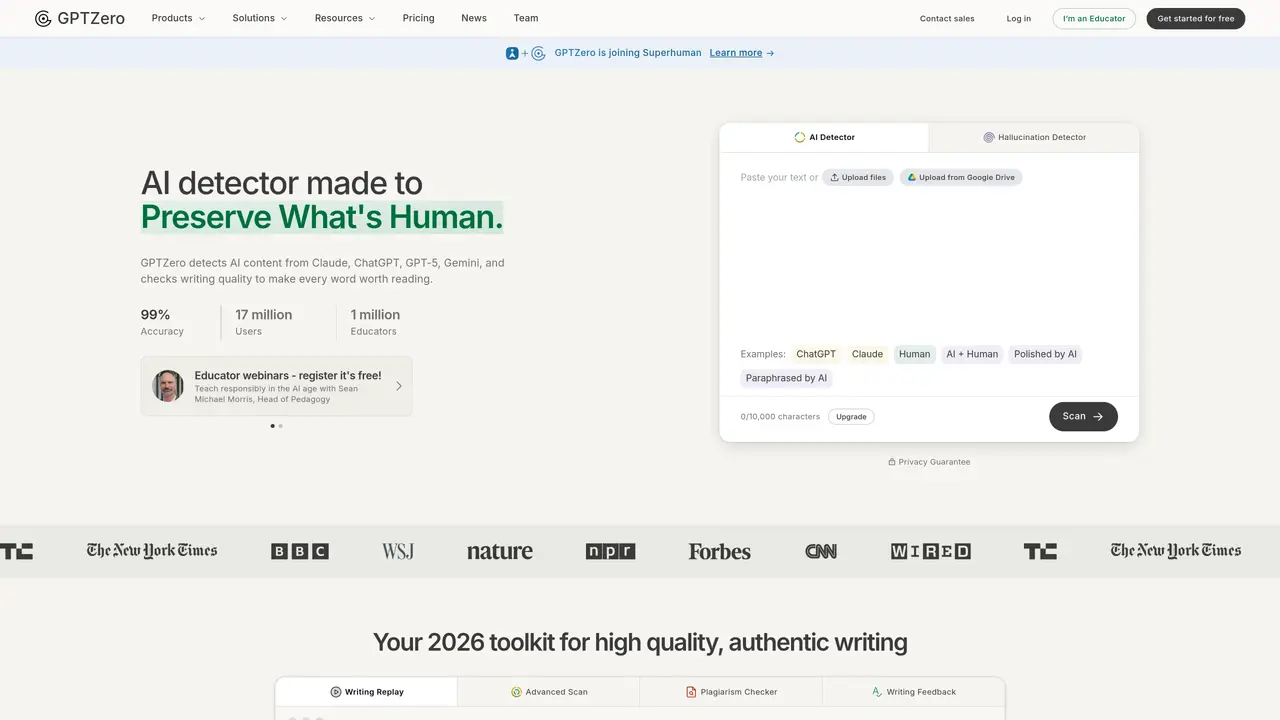Follow the Learn more link in banner
The width and height of the screenshot is (1280, 720).
click(742, 53)
